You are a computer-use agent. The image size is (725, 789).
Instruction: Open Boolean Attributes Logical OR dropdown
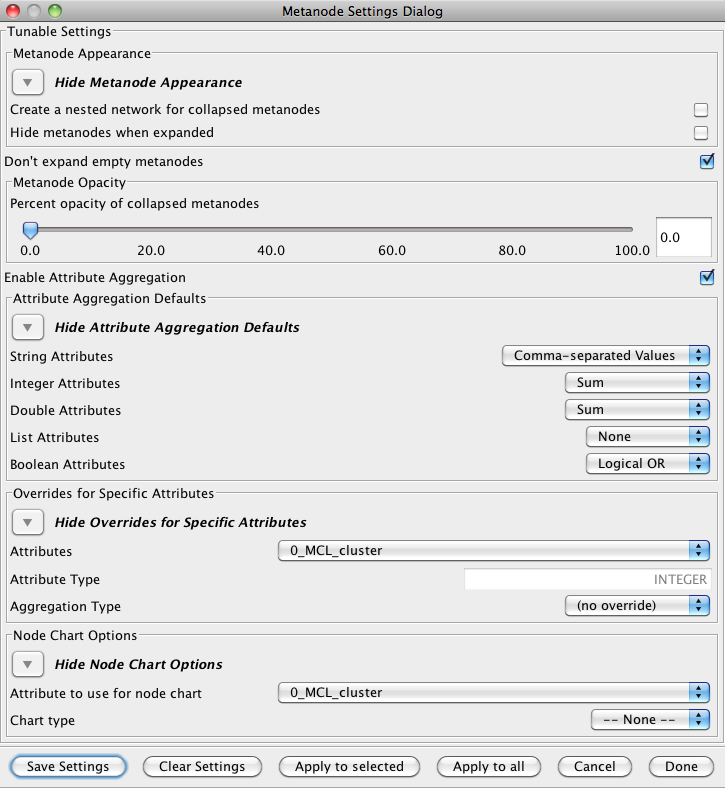pyautogui.click(x=647, y=464)
